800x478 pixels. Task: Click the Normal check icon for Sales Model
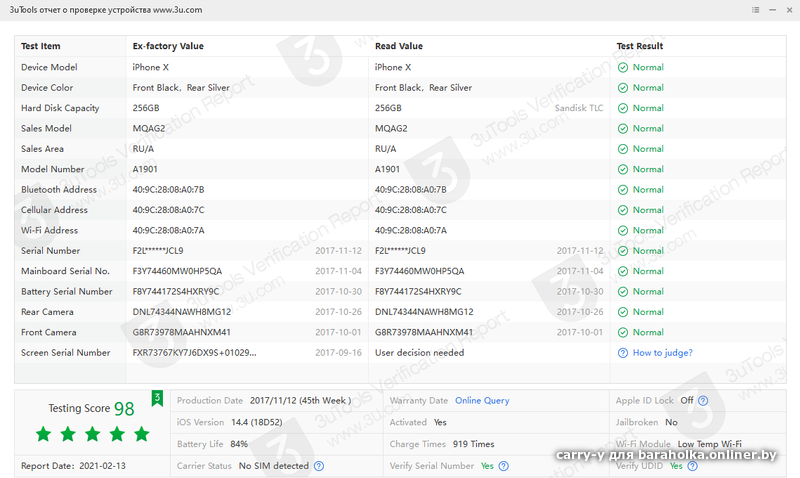coord(622,129)
